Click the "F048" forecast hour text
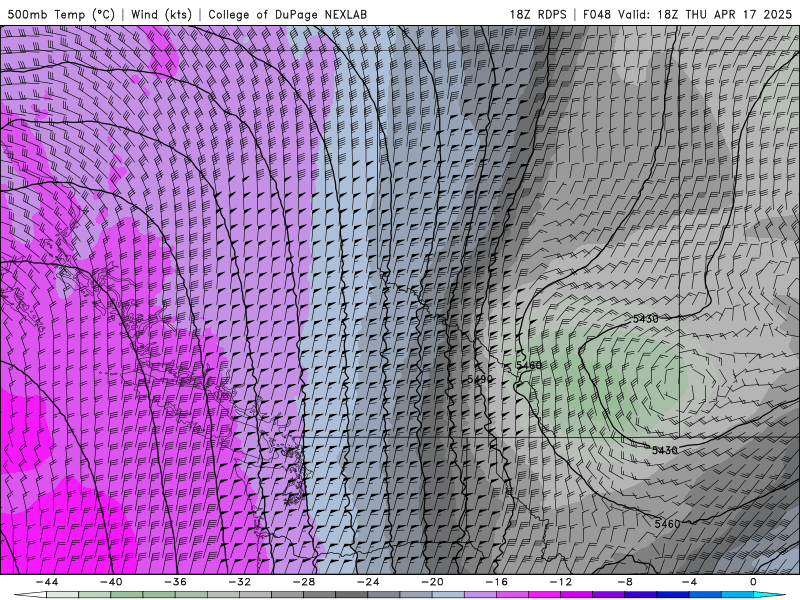800x600 pixels. point(596,14)
